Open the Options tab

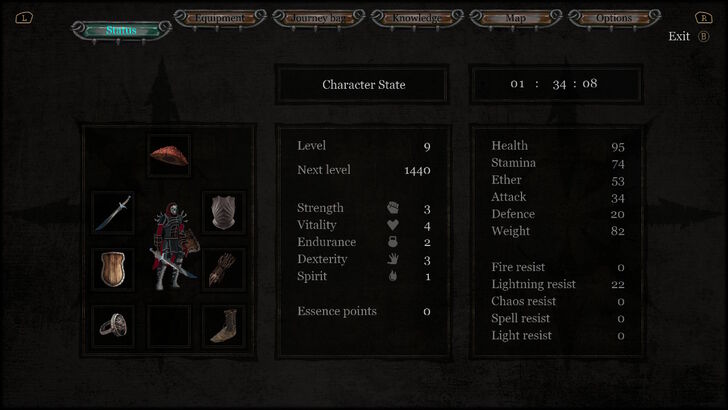(614, 18)
